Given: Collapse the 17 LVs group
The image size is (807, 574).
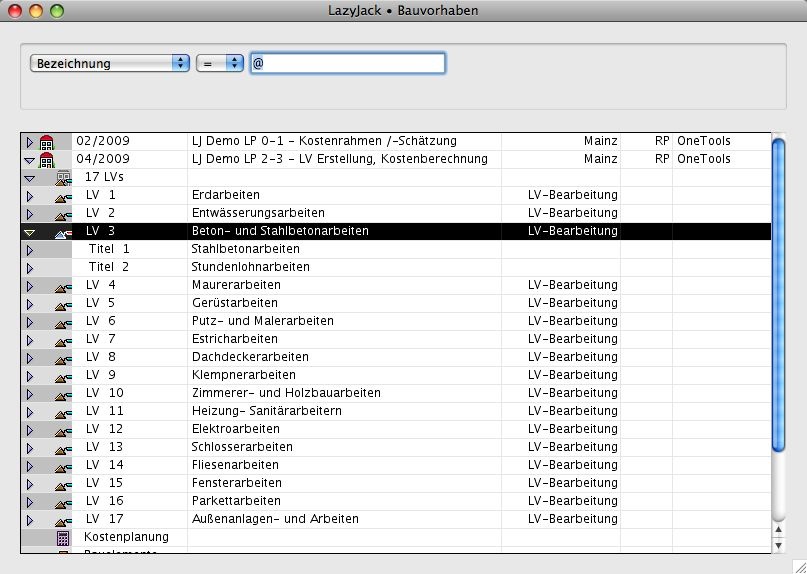Looking at the screenshot, I should (x=29, y=179).
